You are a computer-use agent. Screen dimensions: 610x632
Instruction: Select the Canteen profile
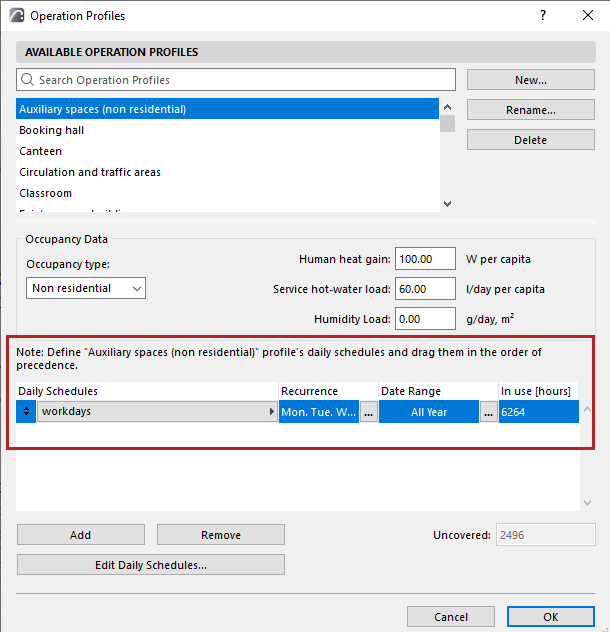pyautogui.click(x=41, y=151)
